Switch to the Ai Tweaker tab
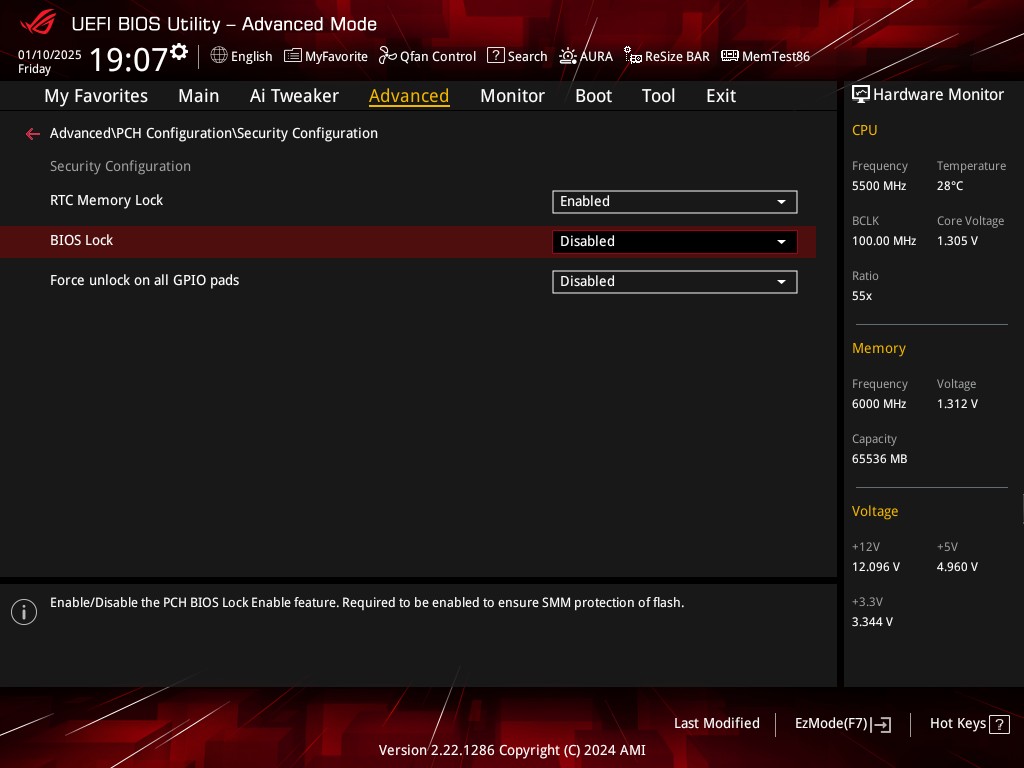The width and height of the screenshot is (1024, 768). [294, 96]
